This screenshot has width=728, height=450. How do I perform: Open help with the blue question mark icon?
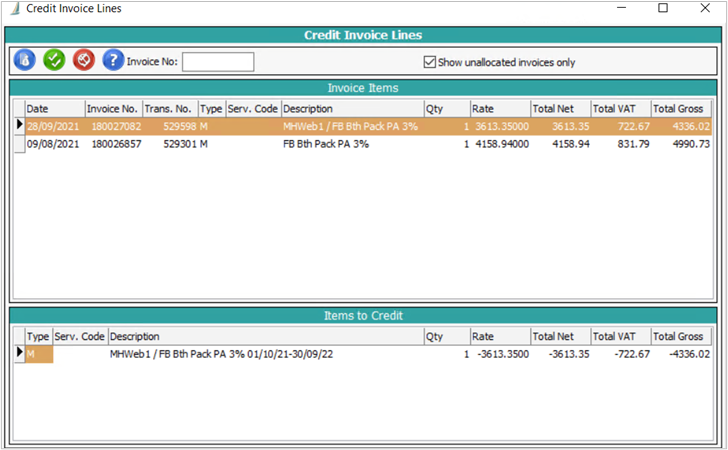coord(113,60)
